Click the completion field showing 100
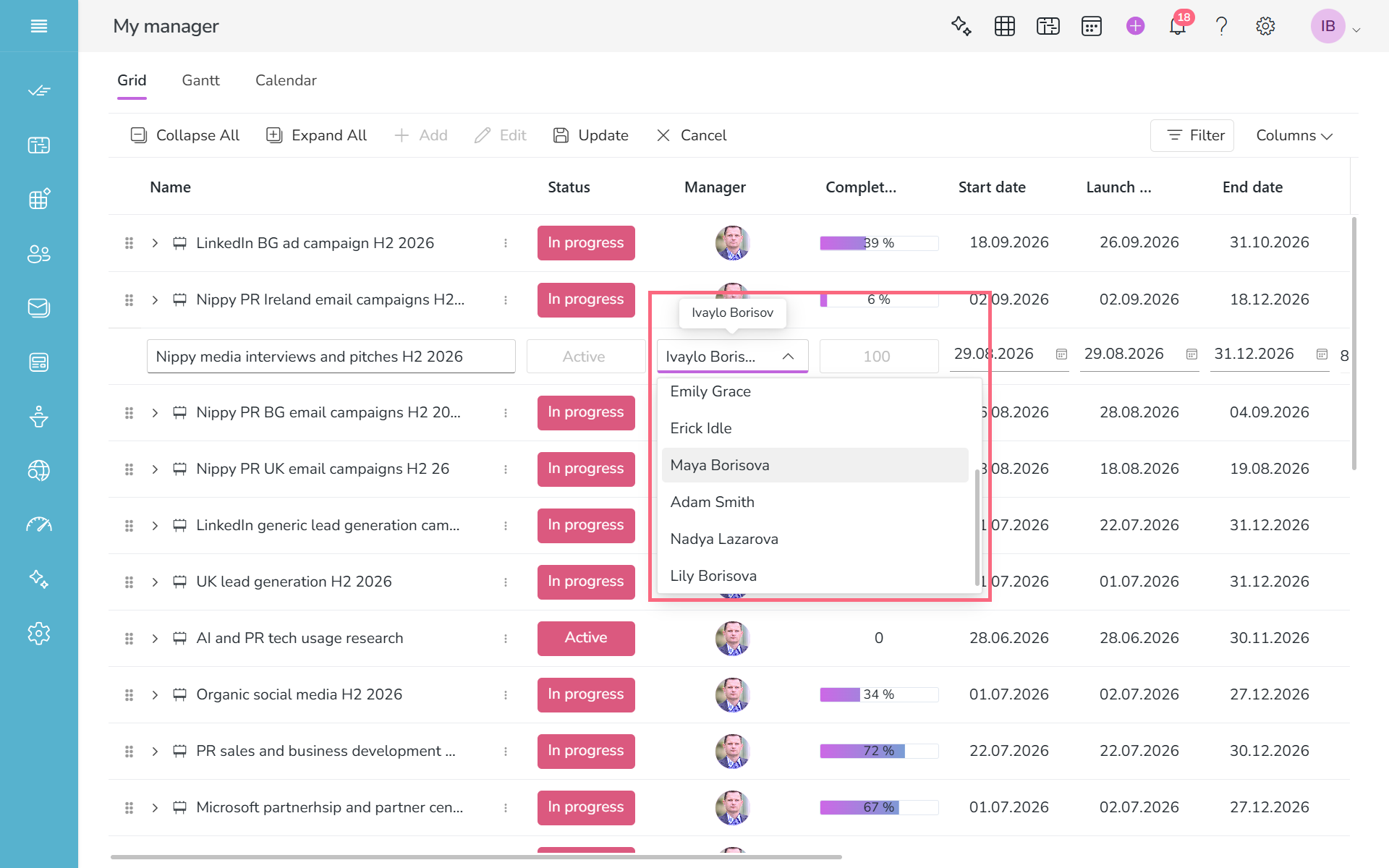 pyautogui.click(x=879, y=357)
